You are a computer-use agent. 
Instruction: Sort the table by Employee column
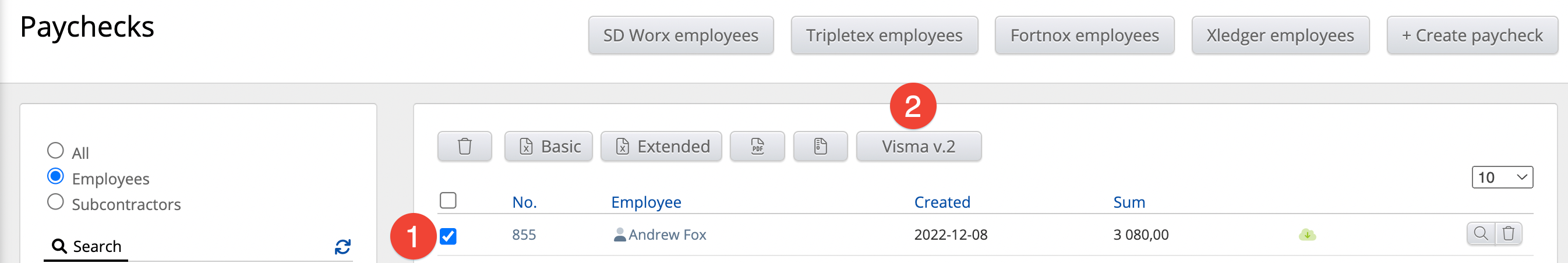coord(646,202)
